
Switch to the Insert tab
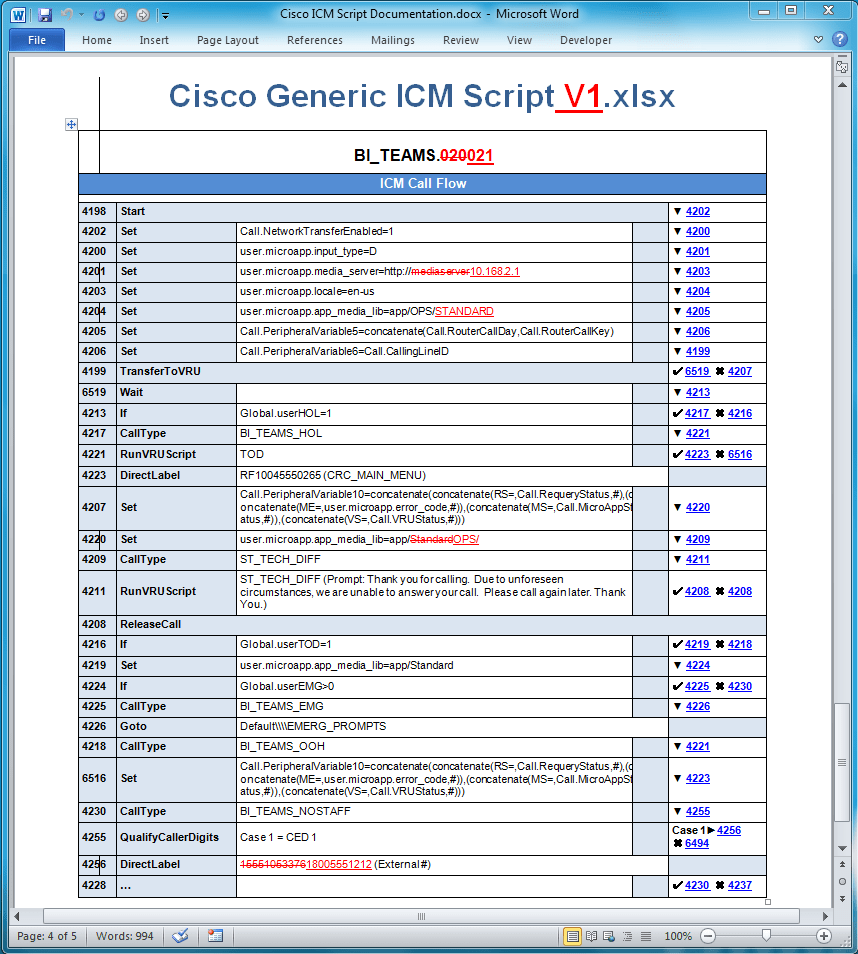click(154, 40)
